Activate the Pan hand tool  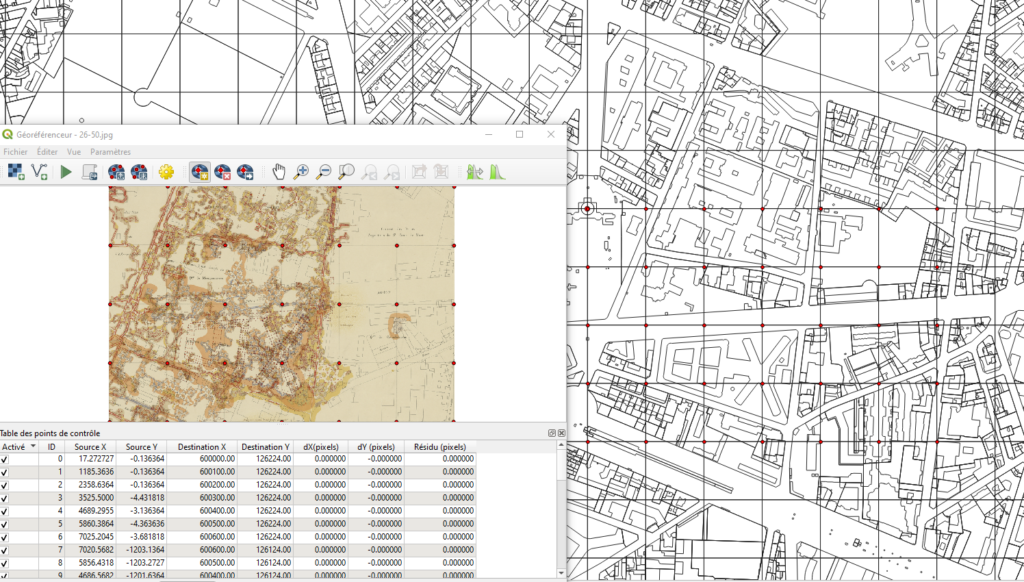tap(279, 172)
